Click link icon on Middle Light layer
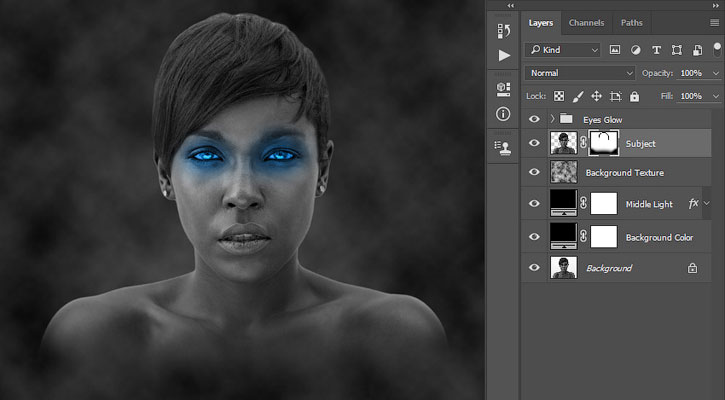 click(x=584, y=203)
